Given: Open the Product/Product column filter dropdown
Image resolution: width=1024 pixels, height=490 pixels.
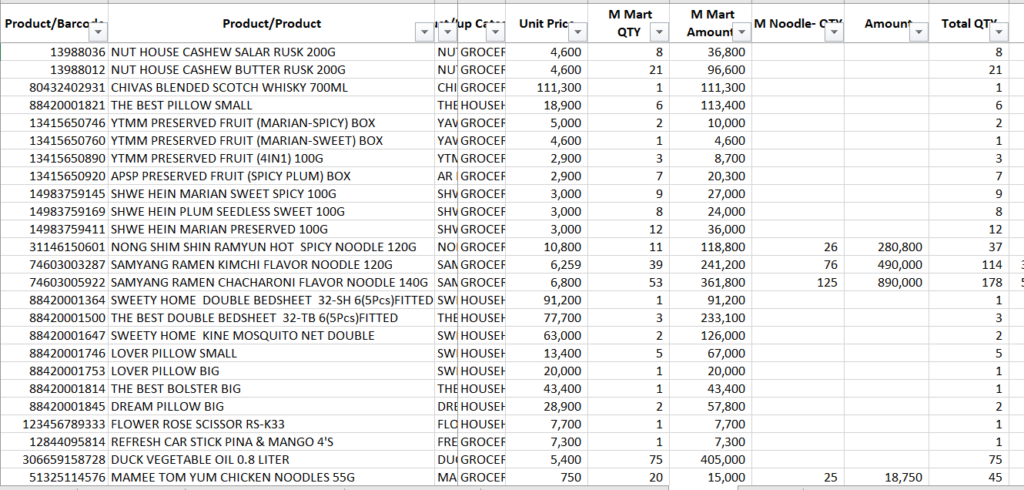Looking at the screenshot, I should coord(424,32).
